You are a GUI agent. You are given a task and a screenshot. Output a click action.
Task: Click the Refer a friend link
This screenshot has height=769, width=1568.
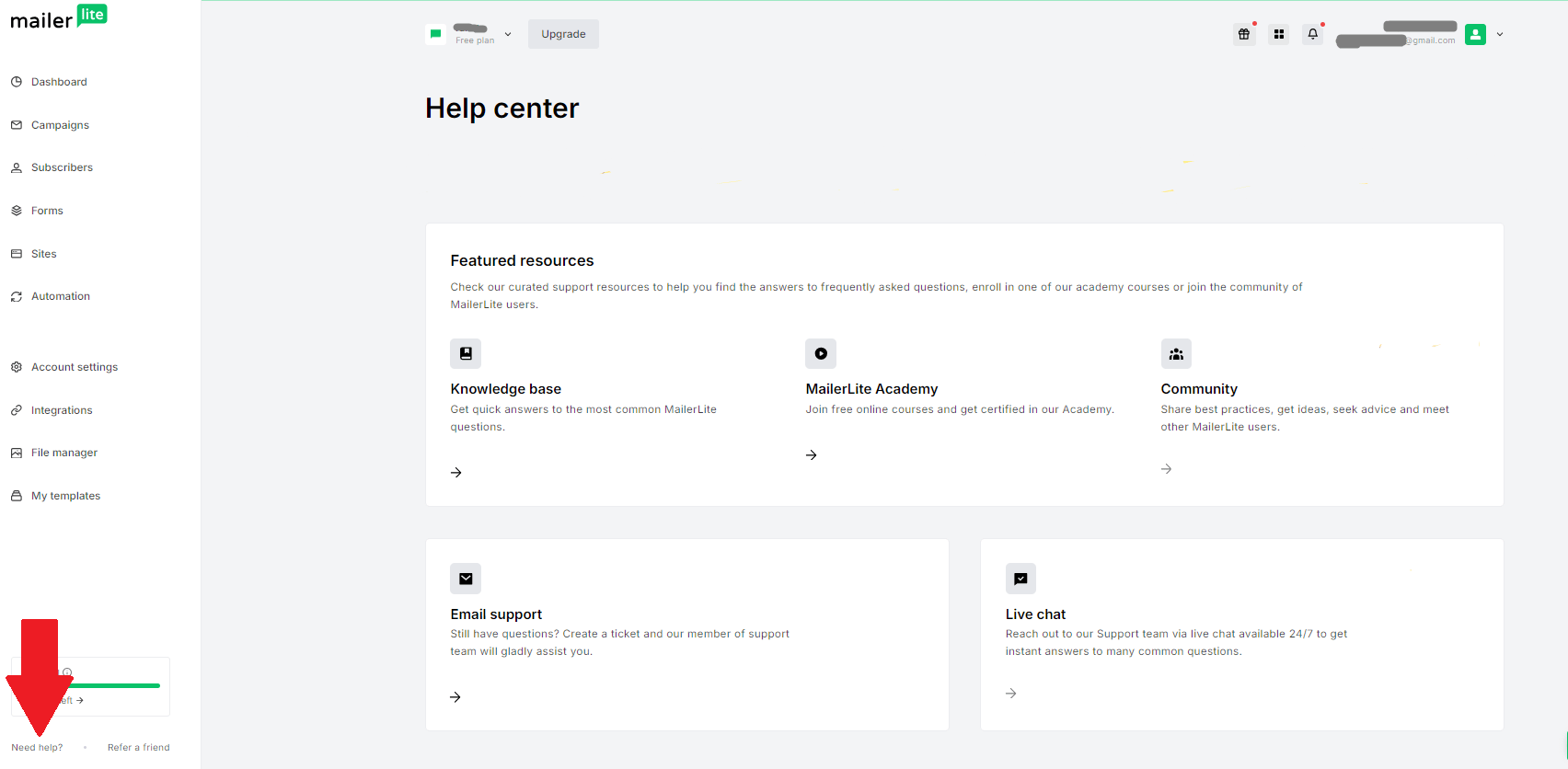tap(138, 747)
